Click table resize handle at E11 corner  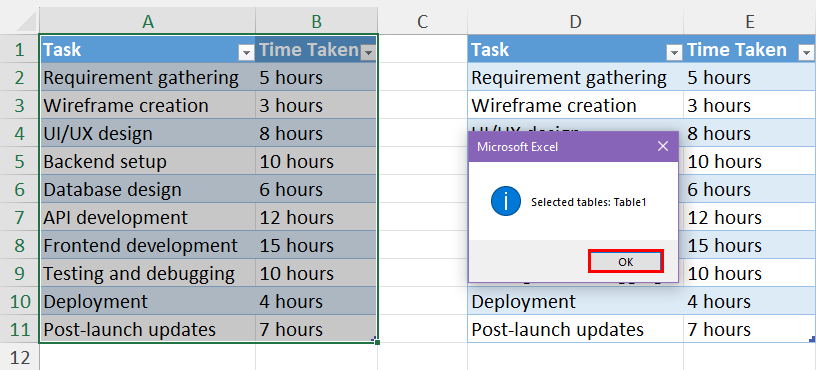[812, 339]
